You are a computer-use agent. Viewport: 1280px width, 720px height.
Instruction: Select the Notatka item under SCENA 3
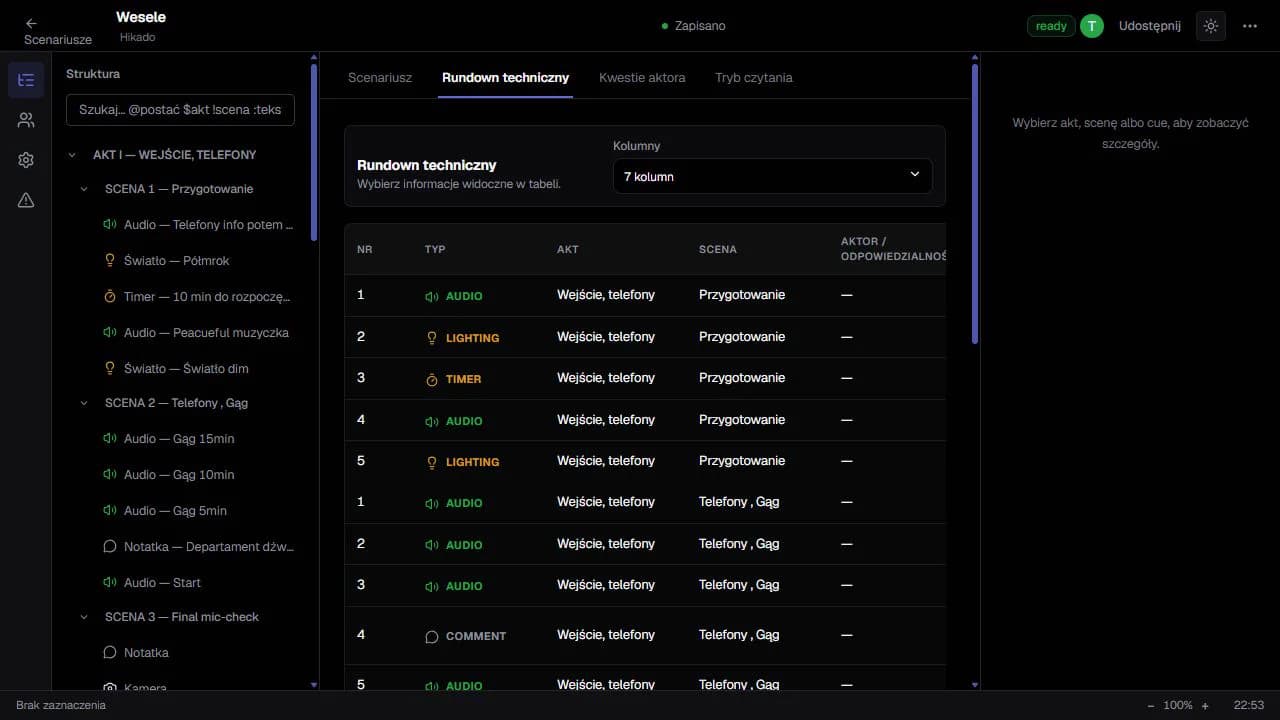click(146, 653)
